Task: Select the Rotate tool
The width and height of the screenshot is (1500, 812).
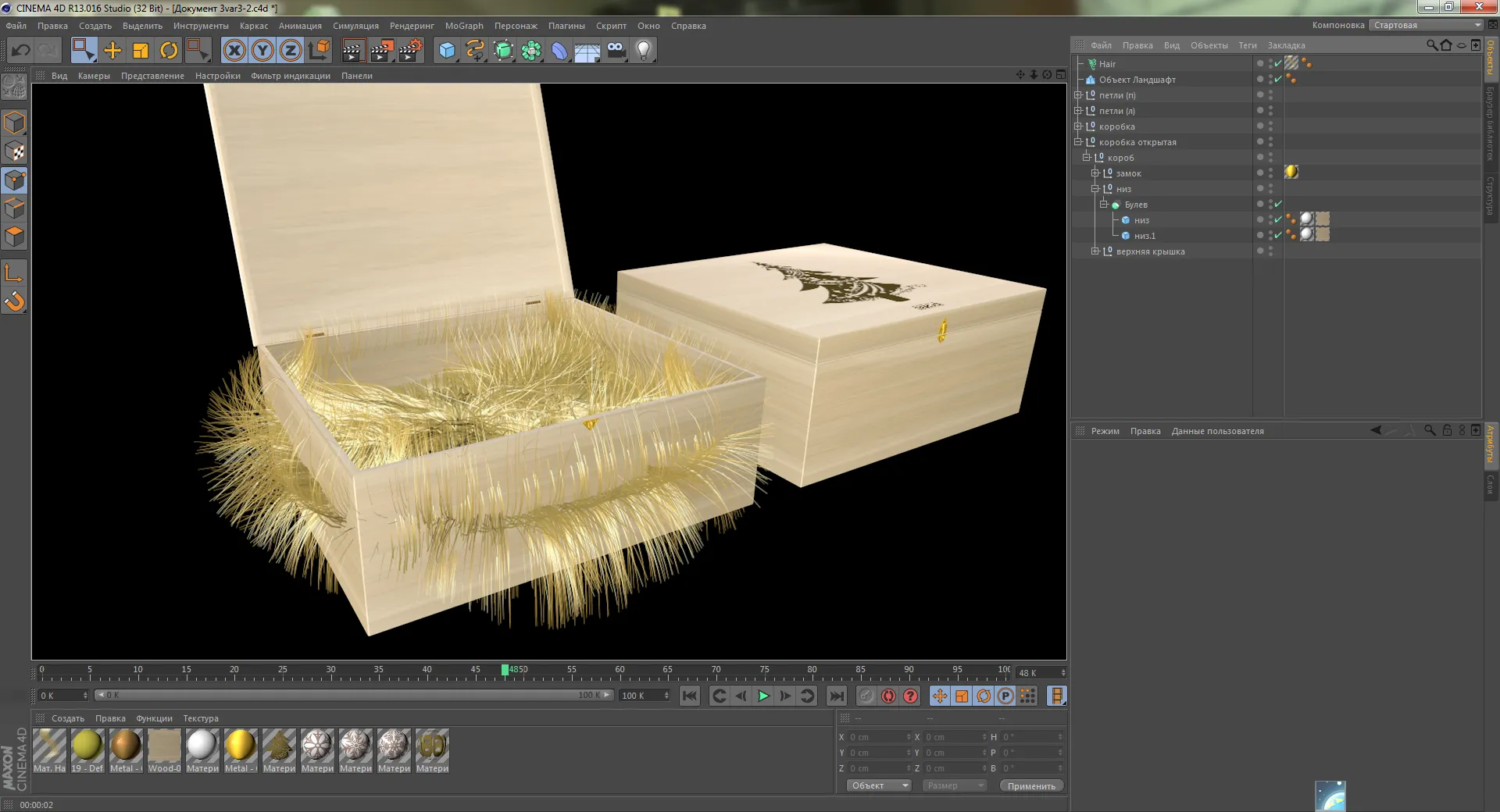Action: (169, 51)
